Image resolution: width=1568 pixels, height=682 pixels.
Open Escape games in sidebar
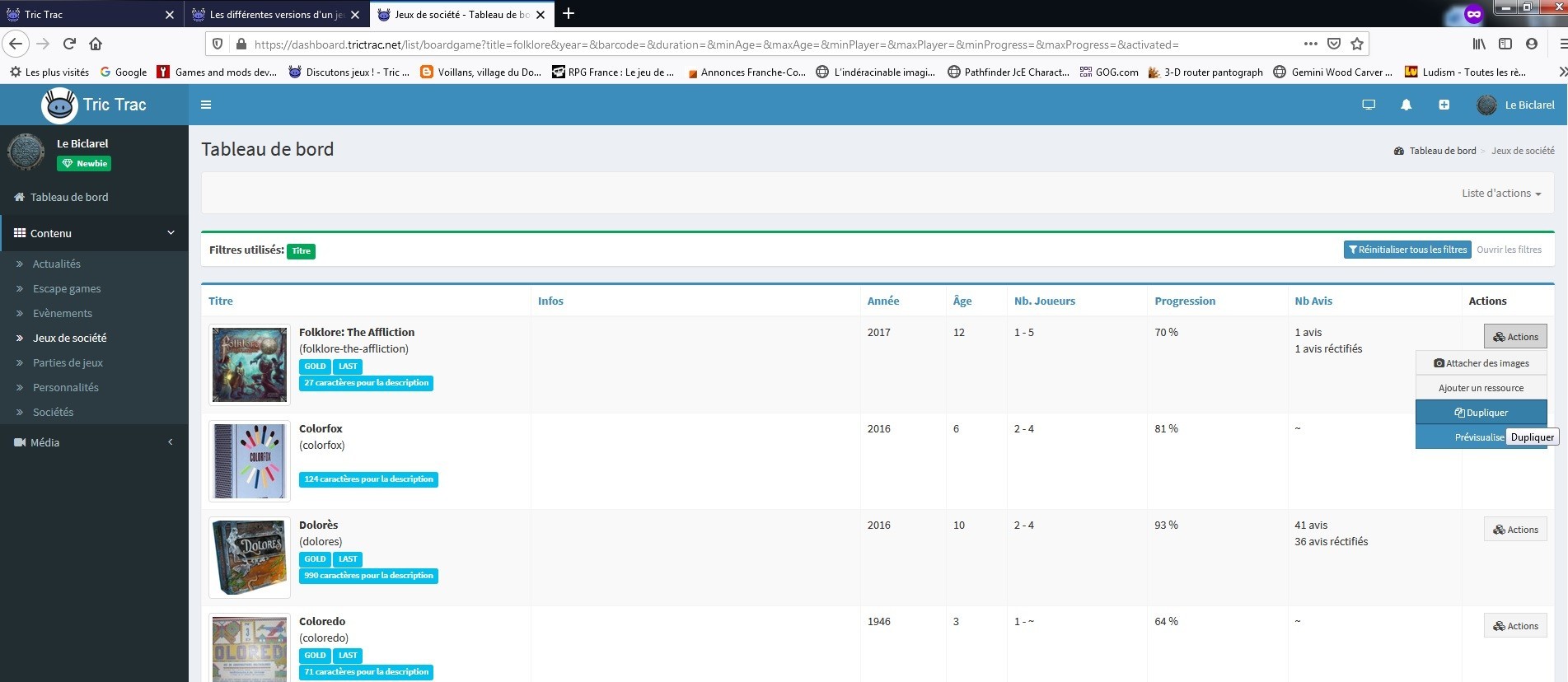click(x=67, y=288)
